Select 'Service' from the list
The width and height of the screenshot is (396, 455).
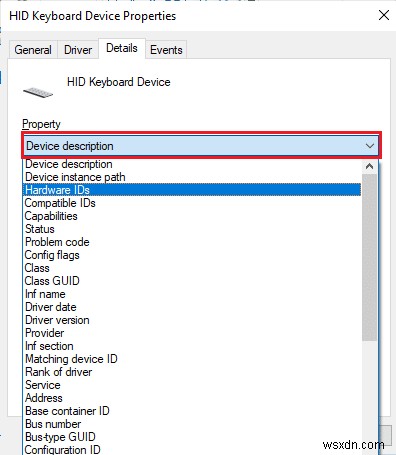tap(192, 385)
